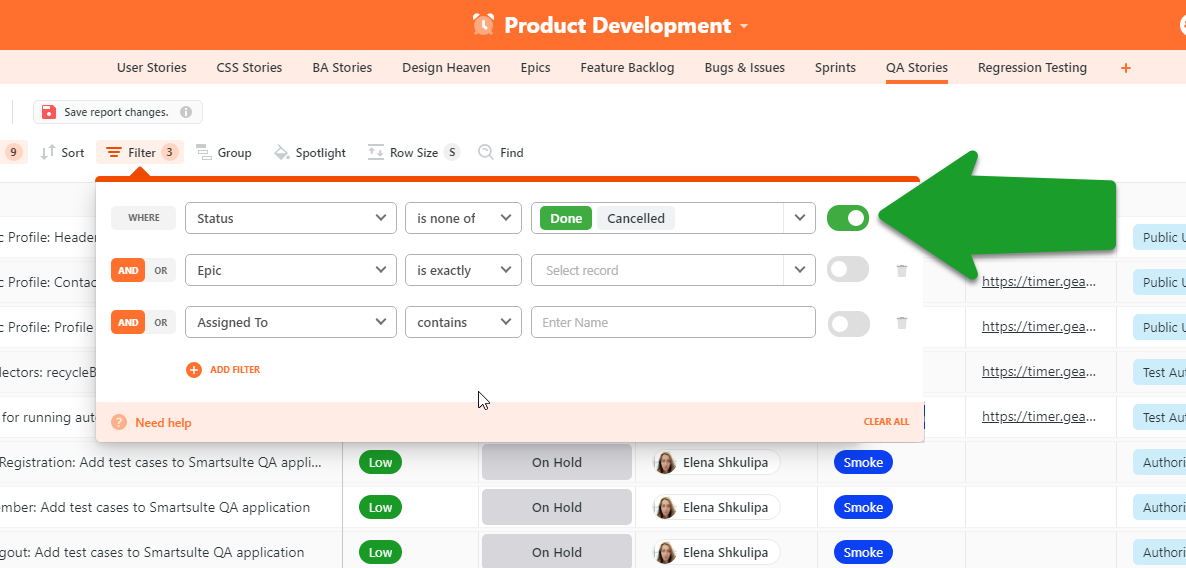Screen dimensions: 1186x568
Task: Select the QA Stories tab
Action: [917, 67]
